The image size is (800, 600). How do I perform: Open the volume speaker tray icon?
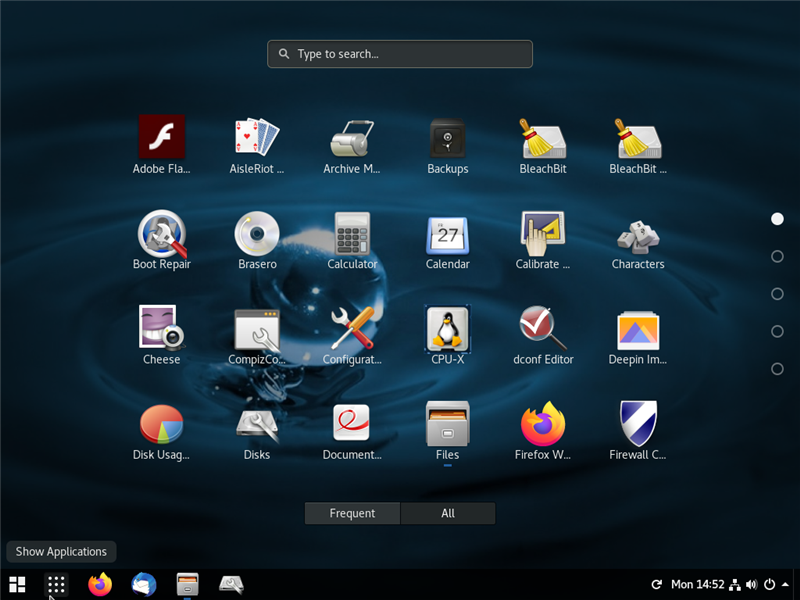pos(752,584)
